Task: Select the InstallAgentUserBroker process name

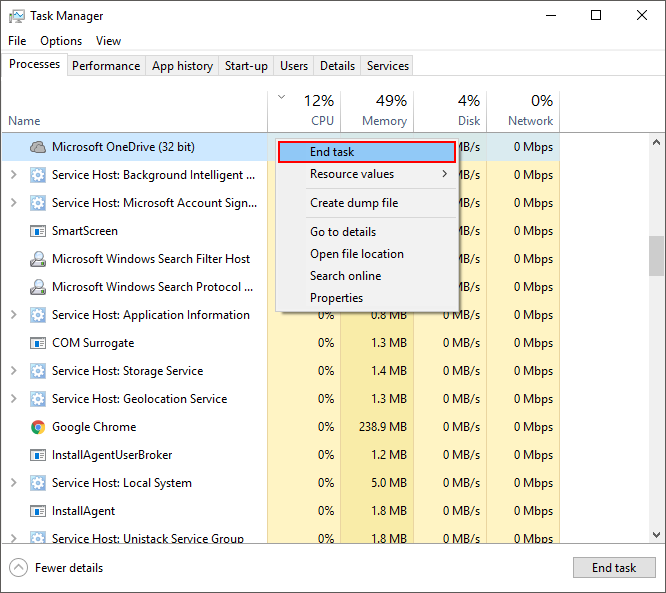Action: [x=112, y=455]
